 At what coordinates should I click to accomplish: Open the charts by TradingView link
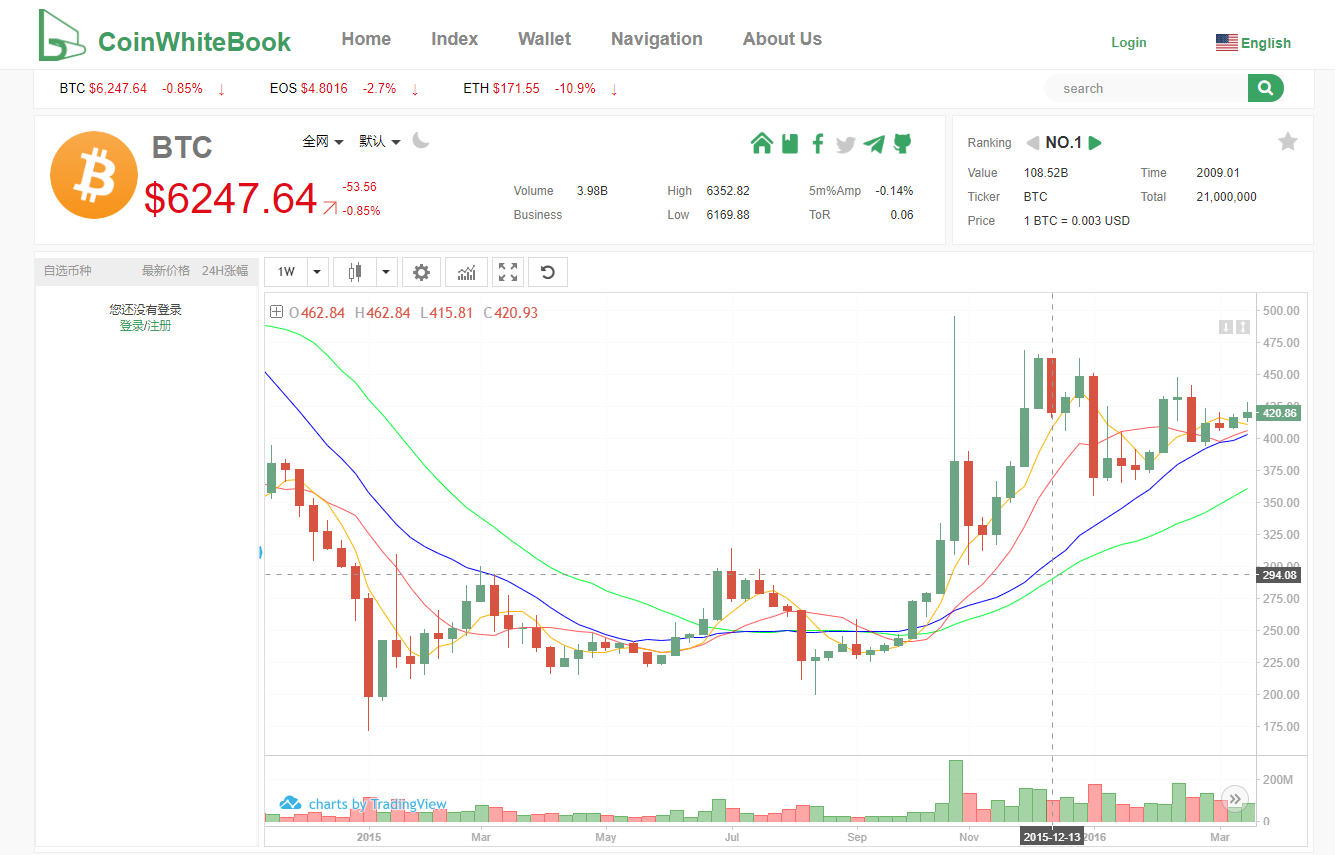pyautogui.click(x=378, y=804)
